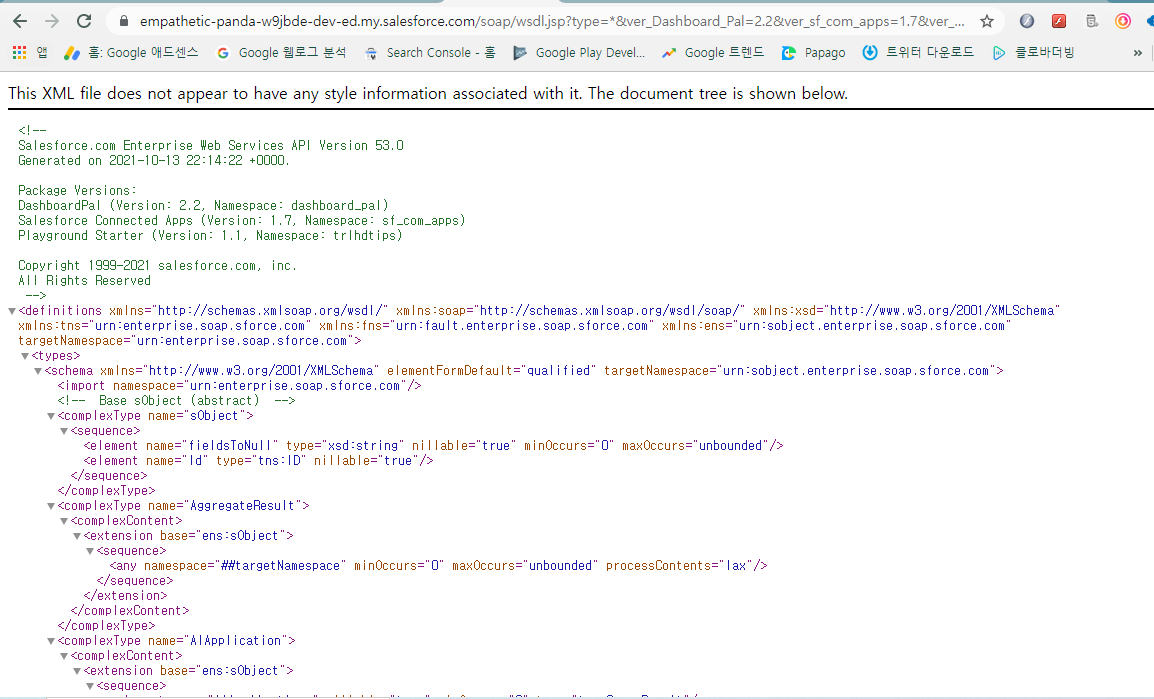Click the salesforce.com URL address field

tap(552, 21)
